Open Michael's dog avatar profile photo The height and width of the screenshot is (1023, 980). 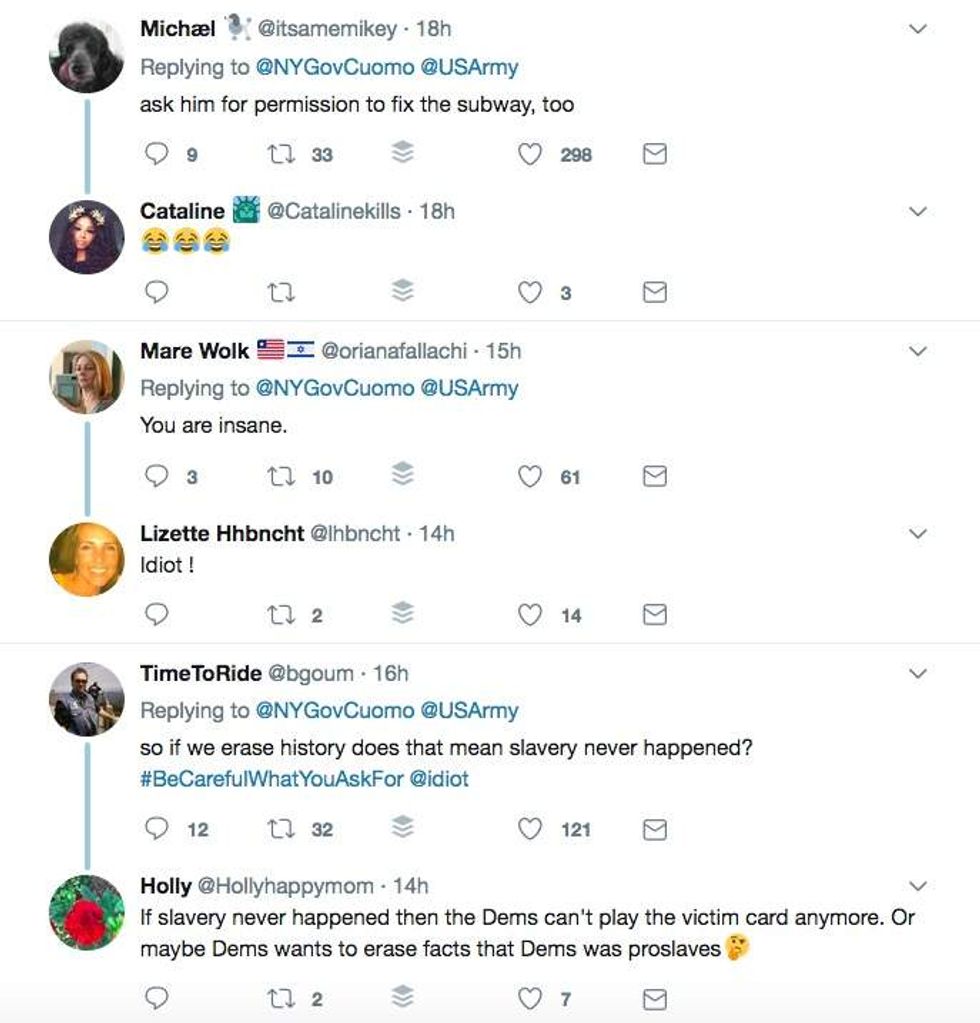click(87, 55)
